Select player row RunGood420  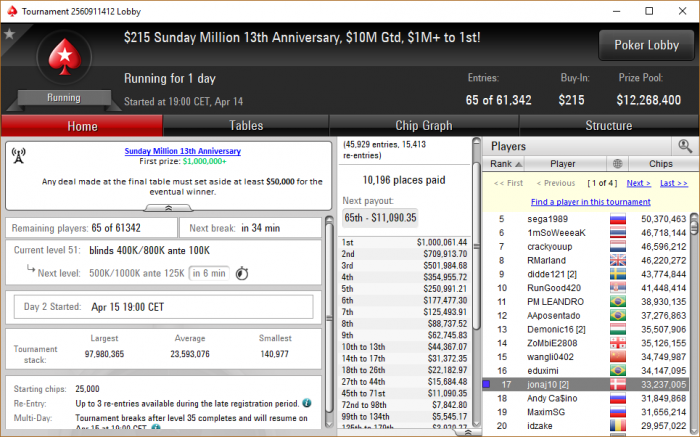[586, 288]
